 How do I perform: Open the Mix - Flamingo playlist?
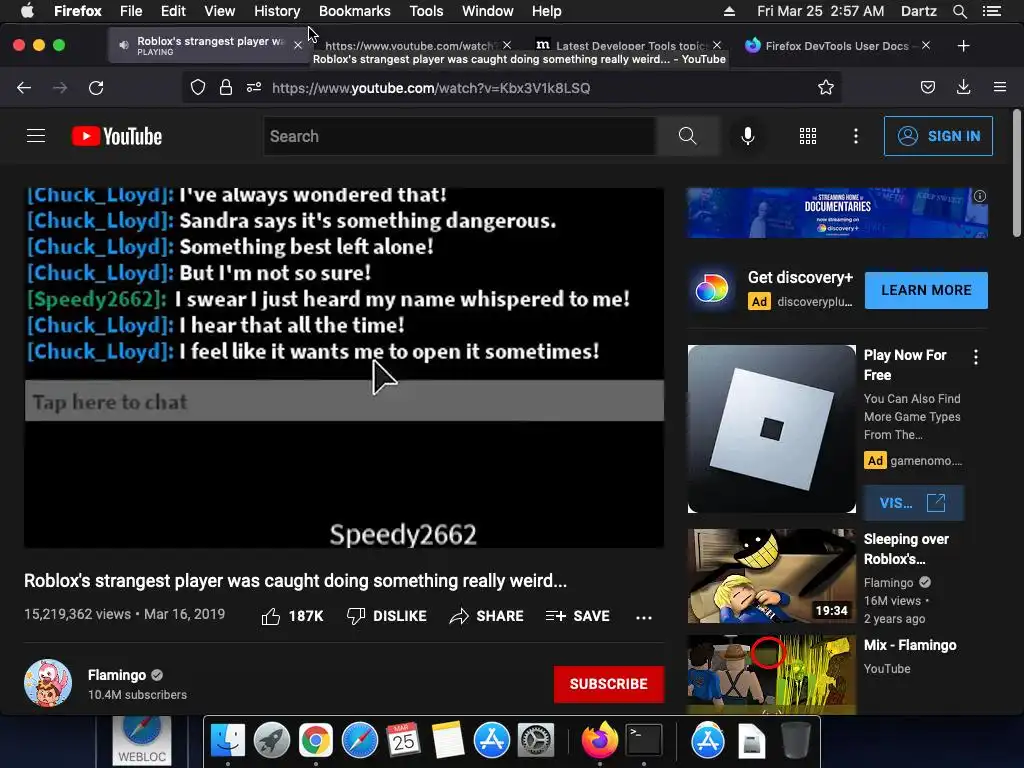pos(910,645)
